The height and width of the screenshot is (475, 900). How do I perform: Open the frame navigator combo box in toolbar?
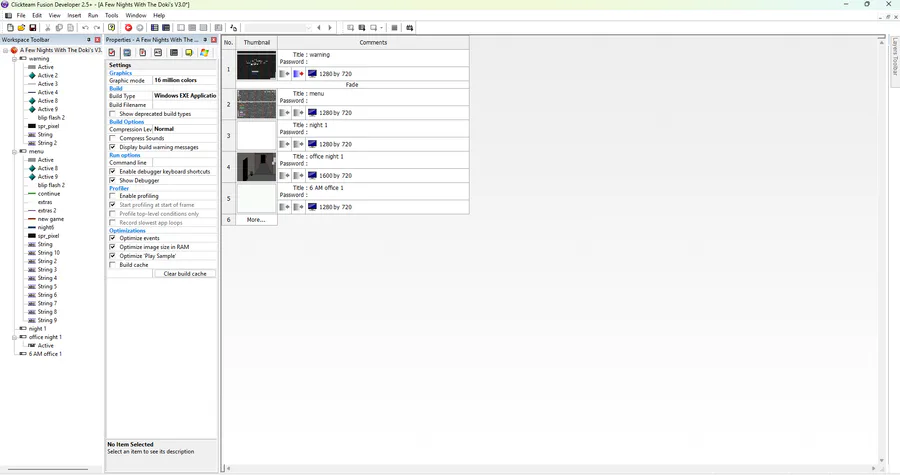(x=278, y=28)
